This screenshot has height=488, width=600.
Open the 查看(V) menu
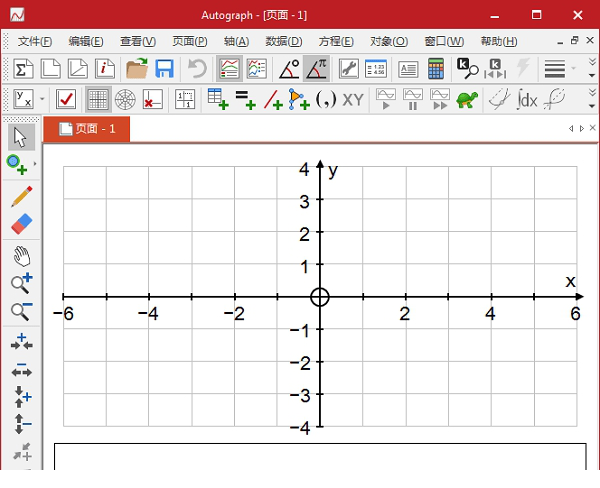pos(138,41)
